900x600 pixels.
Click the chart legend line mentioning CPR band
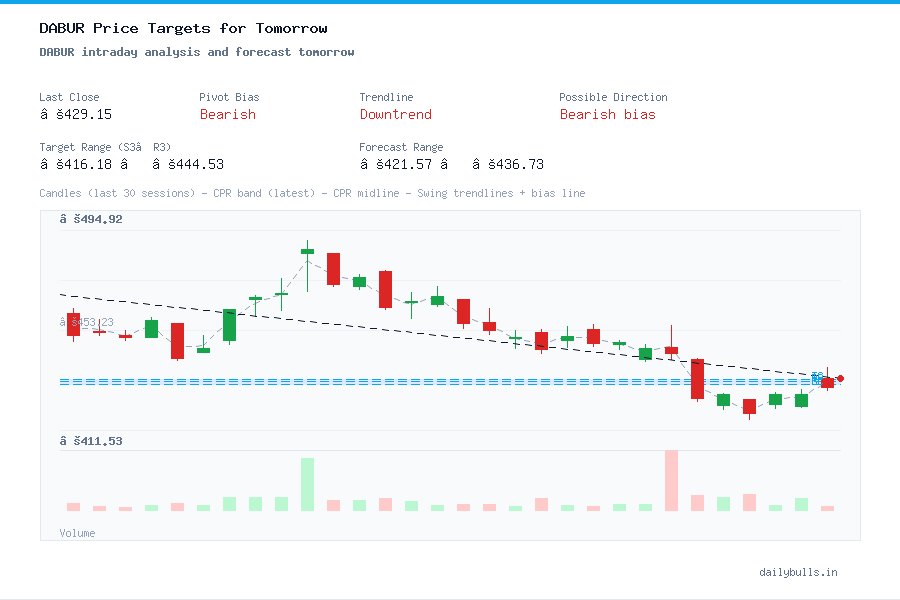coord(312,193)
